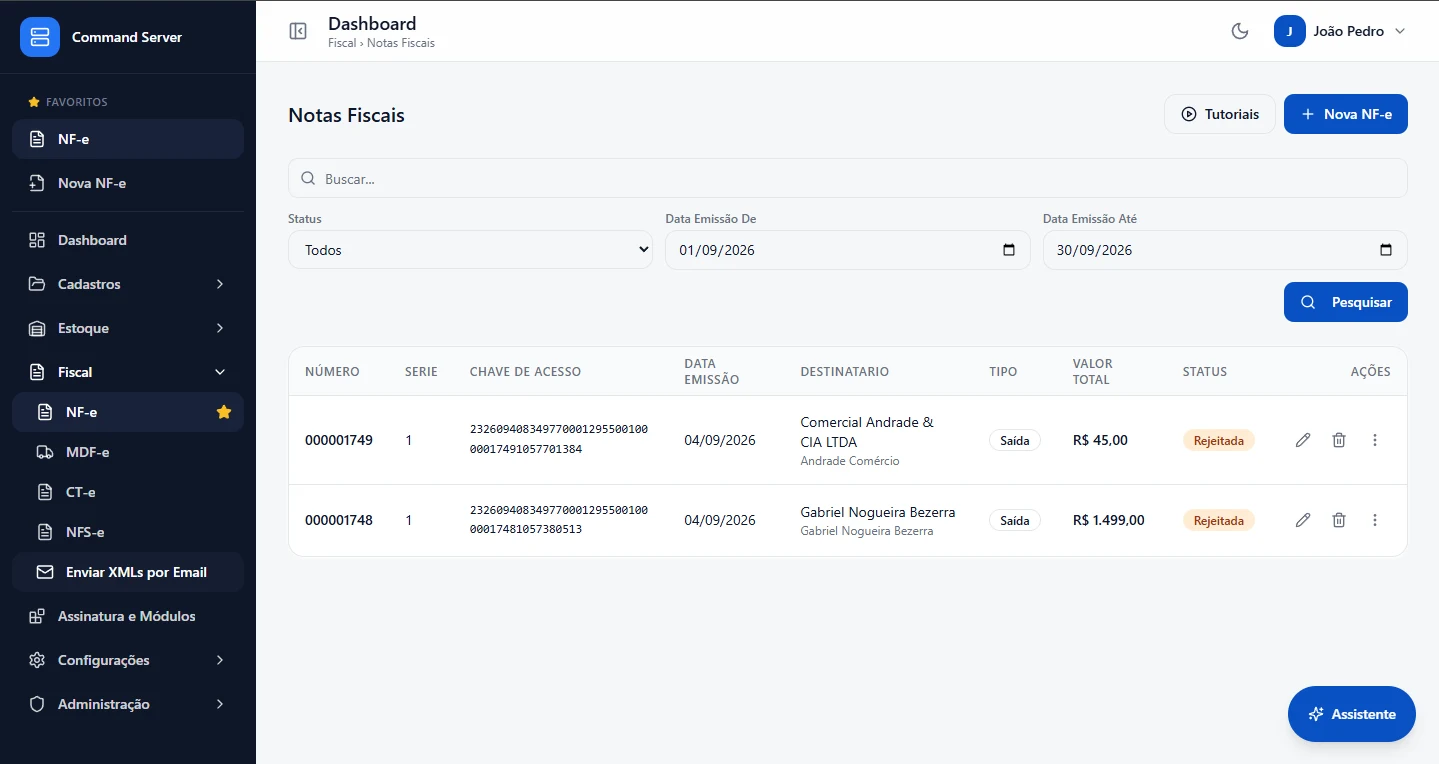Expand the Estoque submenu chevron
This screenshot has width=1439, height=764.
220,328
